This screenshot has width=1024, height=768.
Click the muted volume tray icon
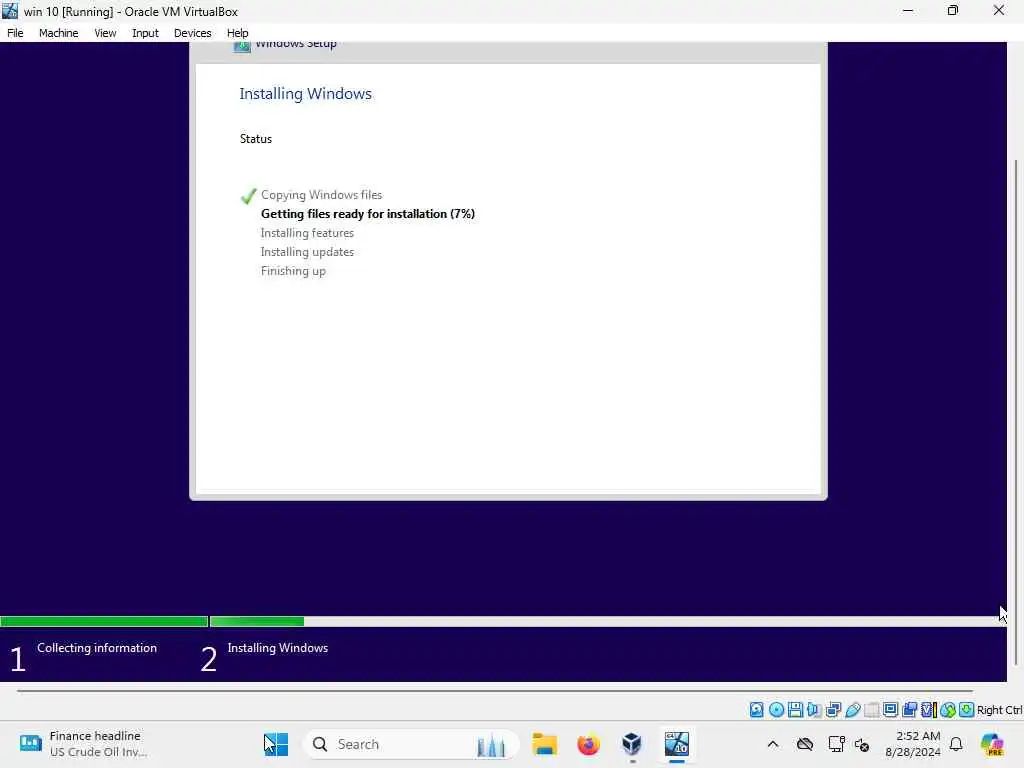tap(862, 744)
